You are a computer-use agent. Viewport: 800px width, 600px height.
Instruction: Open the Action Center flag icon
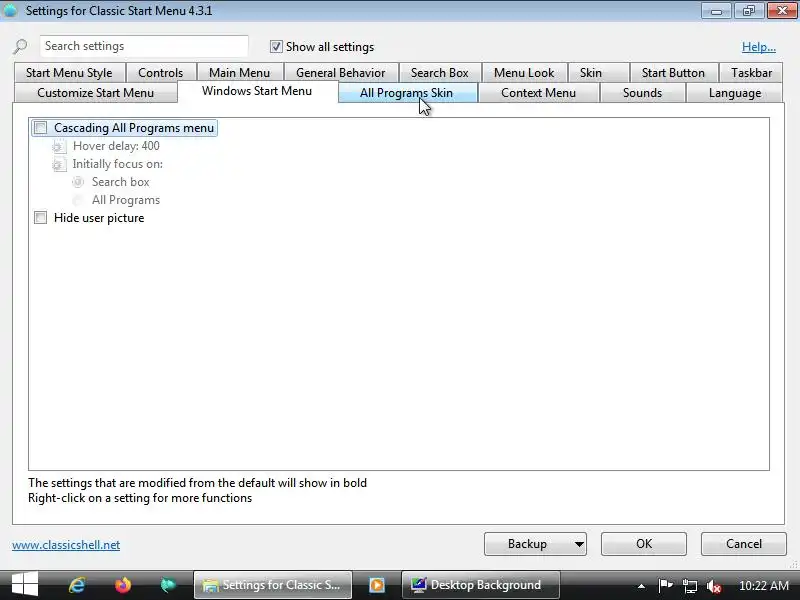[665, 585]
